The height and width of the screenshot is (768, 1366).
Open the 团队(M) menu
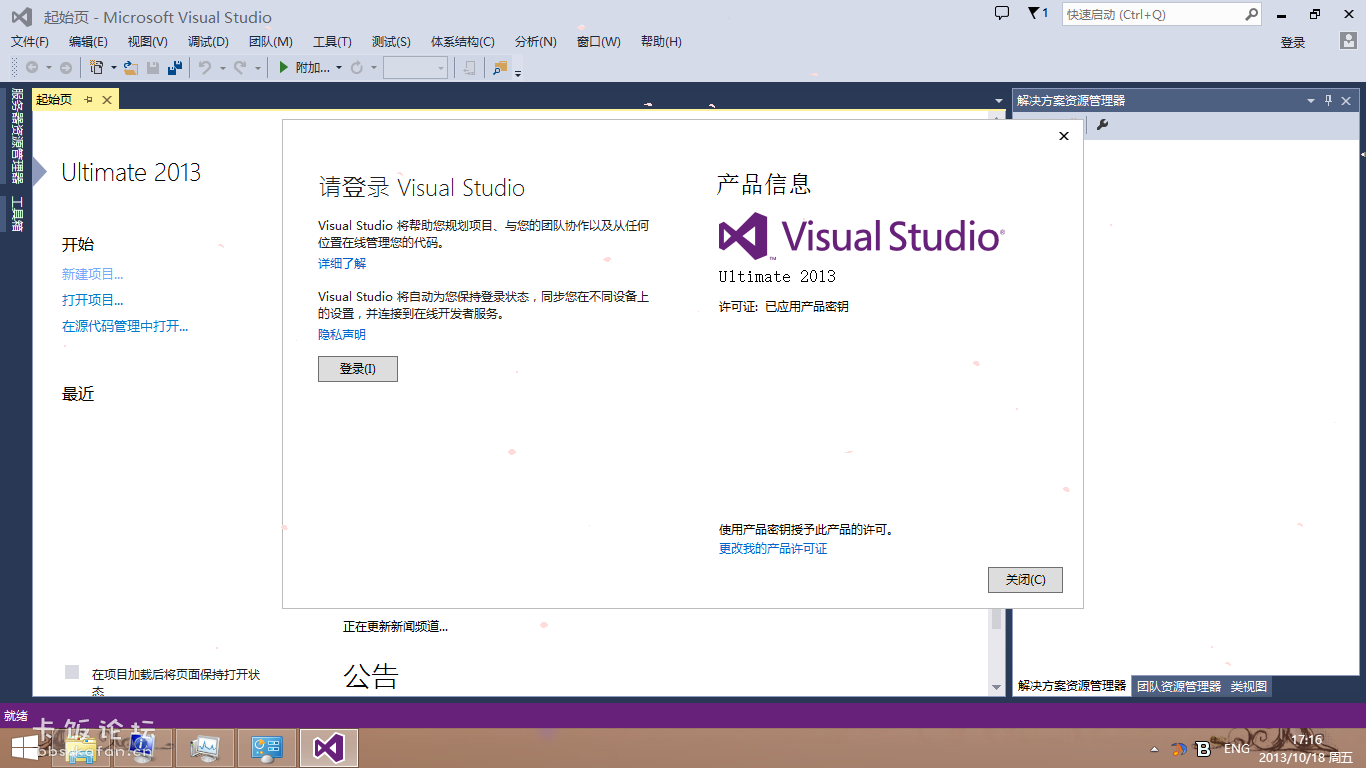271,42
